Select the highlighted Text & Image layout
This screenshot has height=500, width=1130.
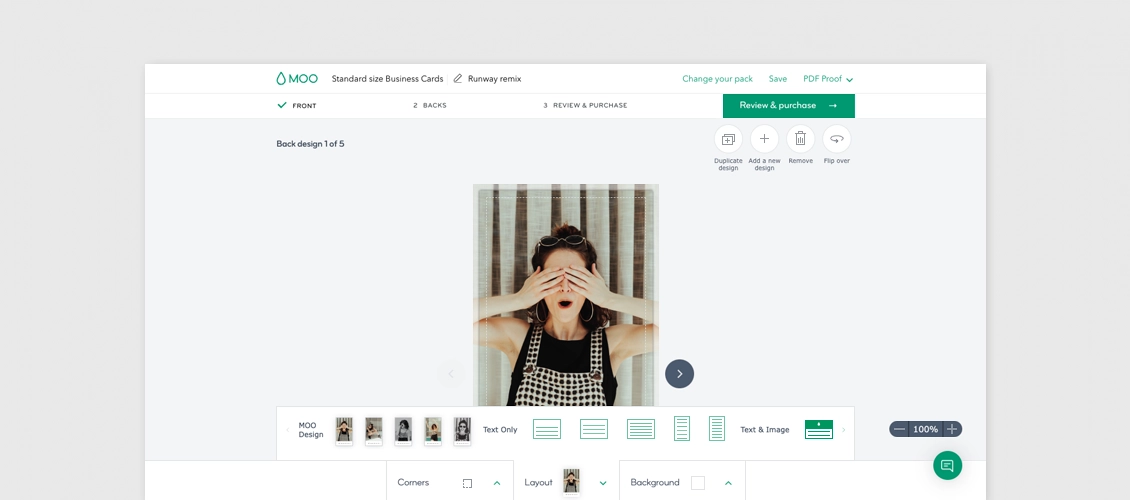(x=819, y=429)
